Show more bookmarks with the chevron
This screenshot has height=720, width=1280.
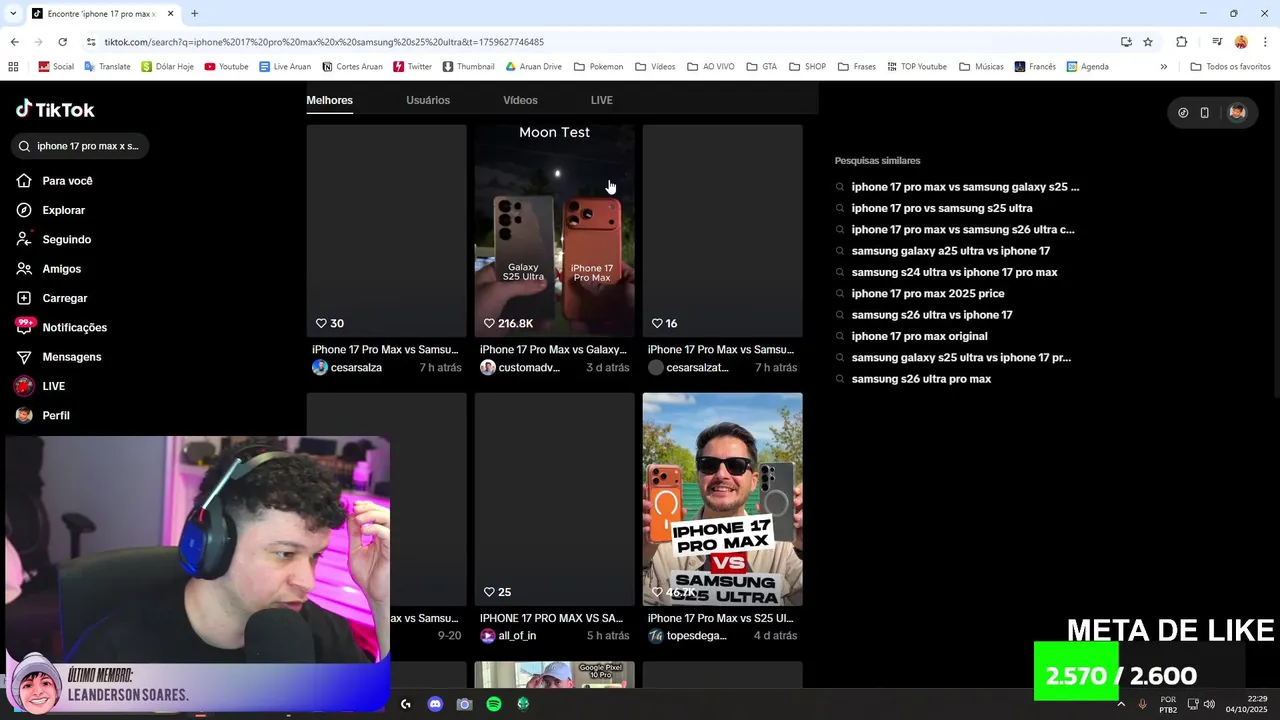point(1163,67)
